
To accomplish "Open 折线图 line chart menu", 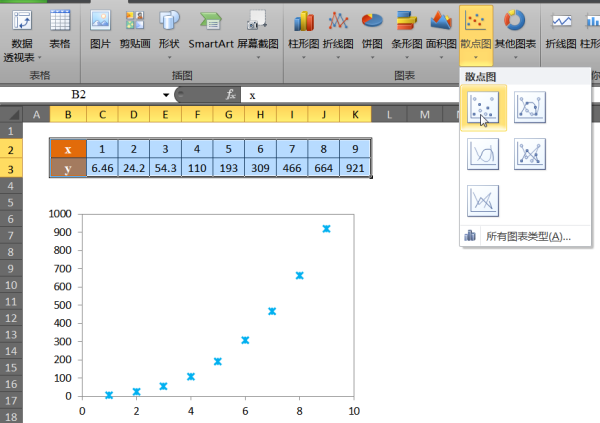I will click(338, 34).
